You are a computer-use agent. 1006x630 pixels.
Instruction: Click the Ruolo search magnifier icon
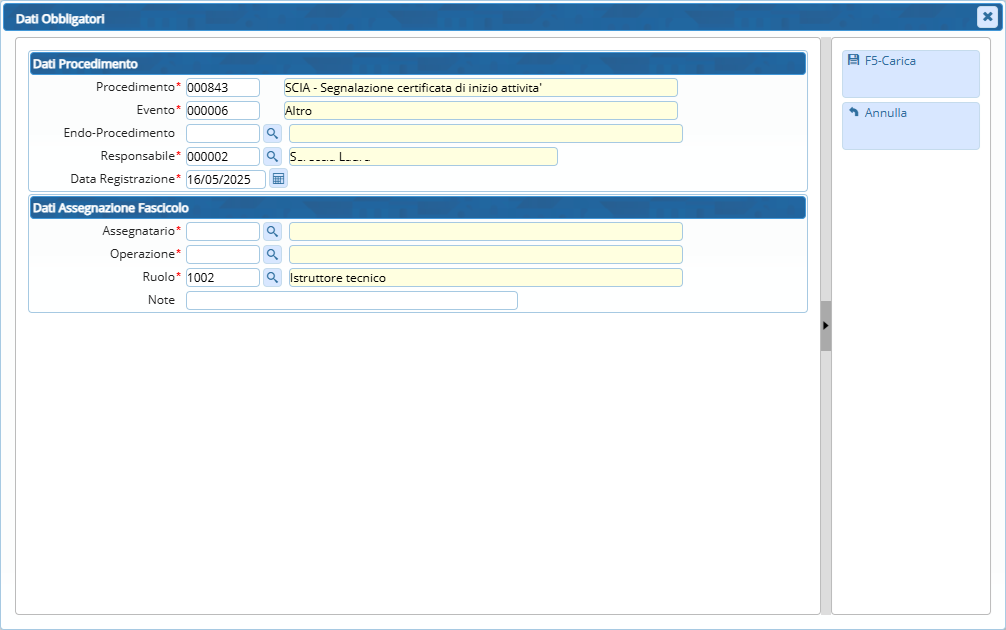pos(272,277)
